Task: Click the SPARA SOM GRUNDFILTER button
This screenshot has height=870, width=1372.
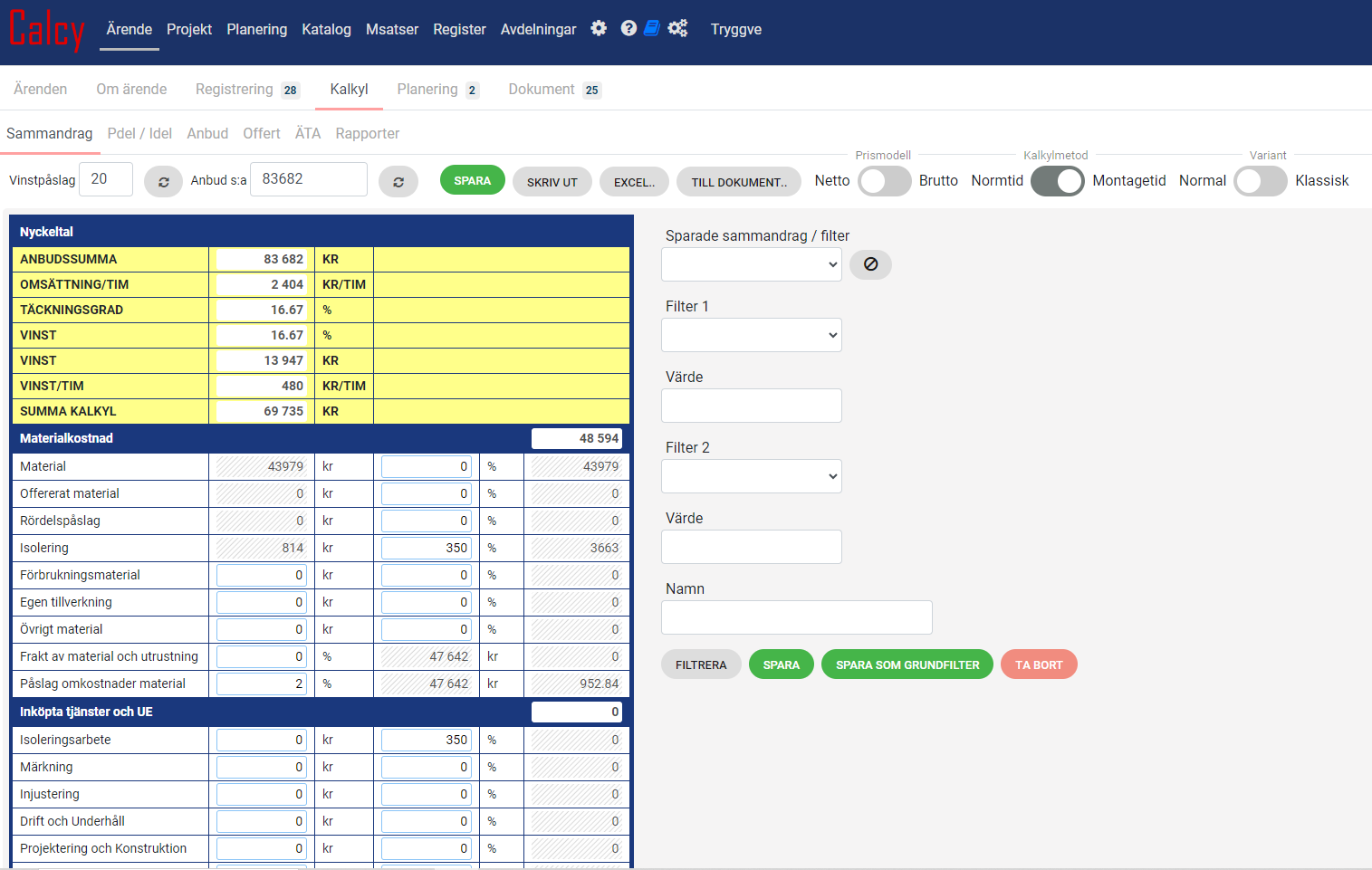Action: [x=907, y=664]
